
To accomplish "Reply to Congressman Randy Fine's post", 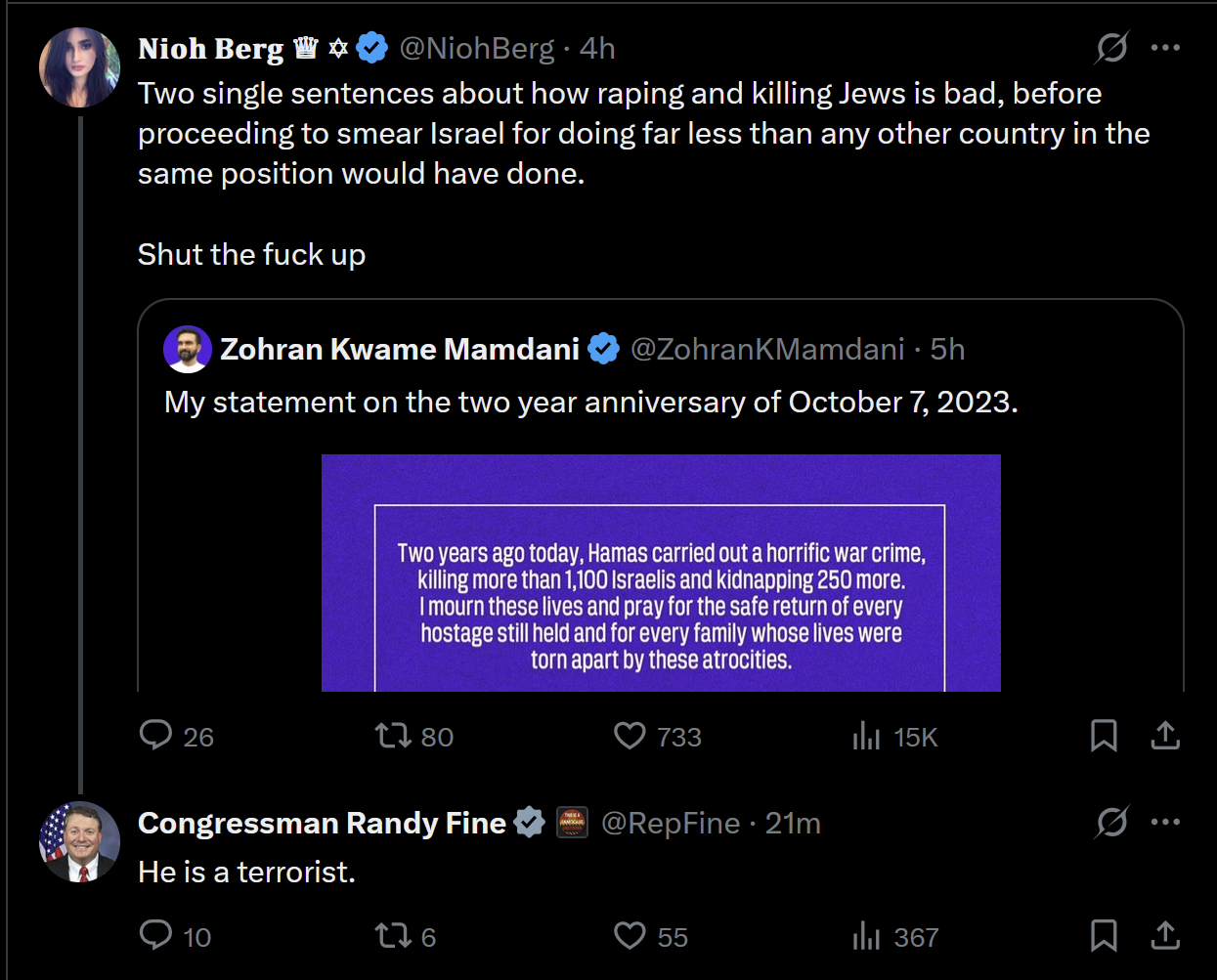I will point(156,935).
